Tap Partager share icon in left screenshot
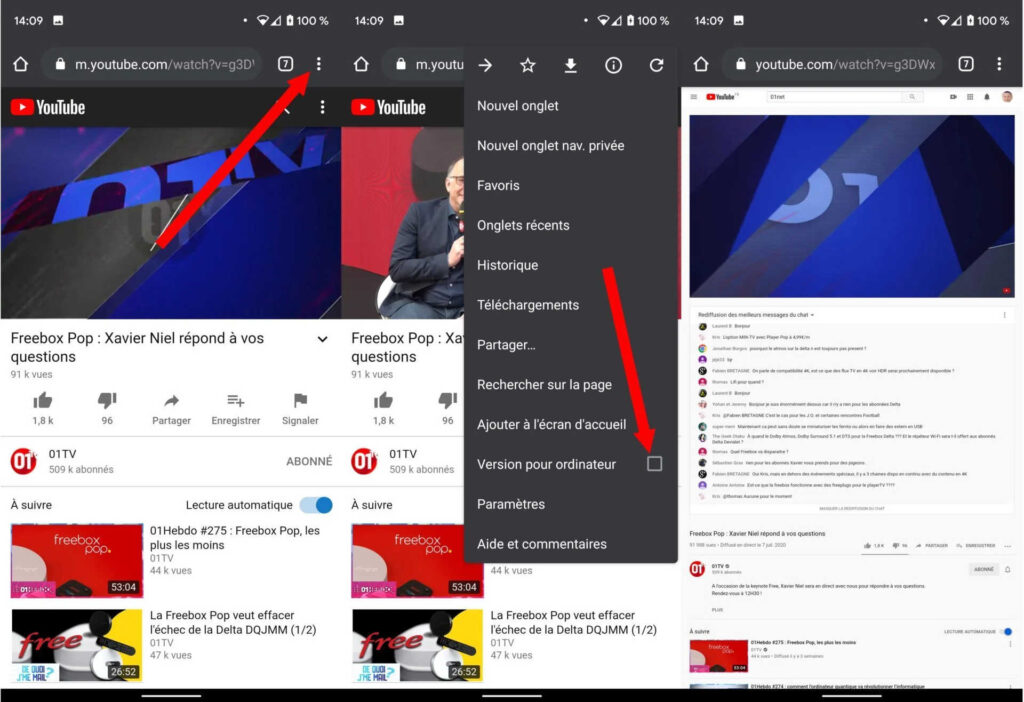The width and height of the screenshot is (1024, 702). click(171, 400)
